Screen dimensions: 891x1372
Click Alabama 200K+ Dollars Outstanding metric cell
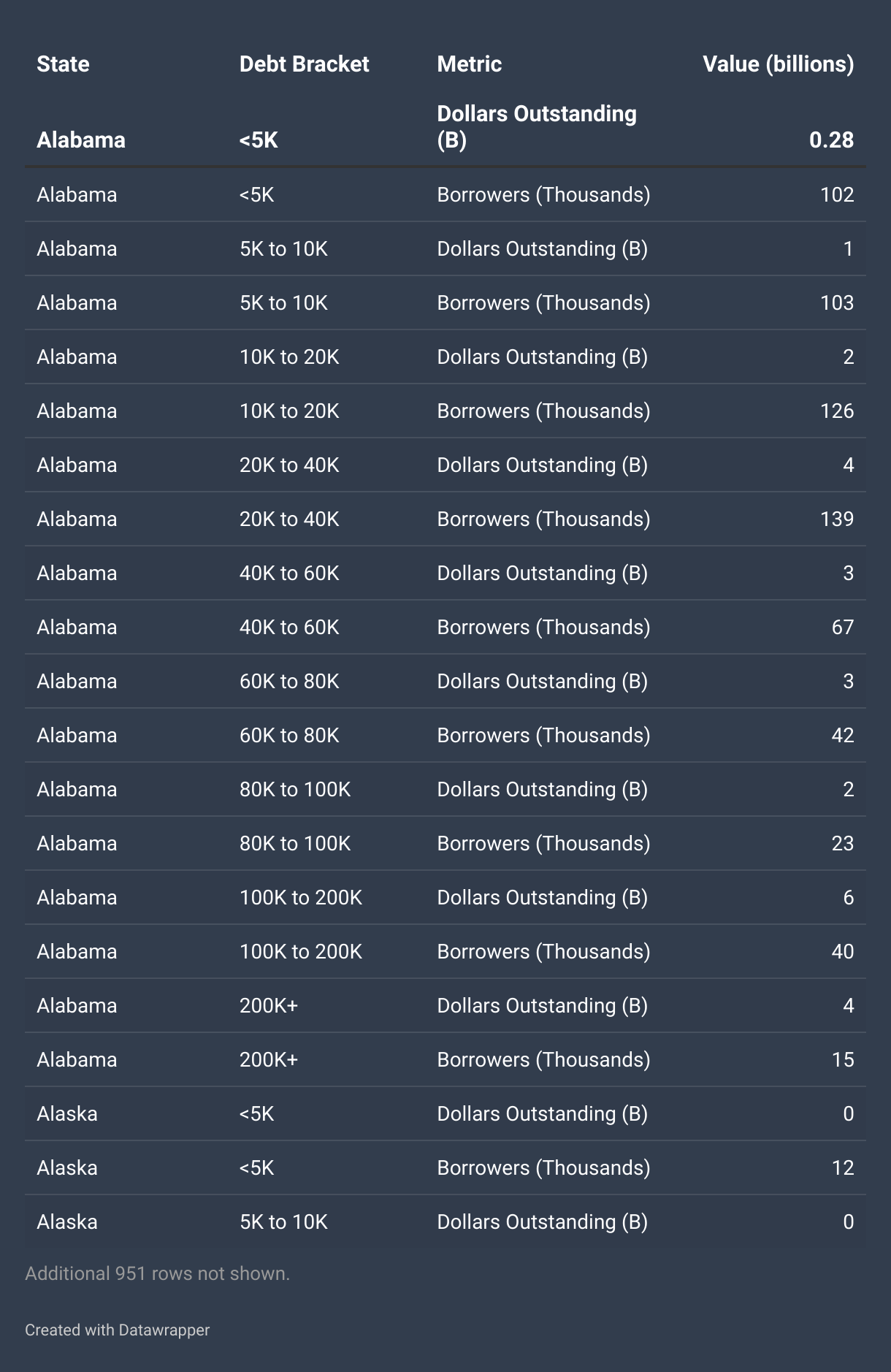pyautogui.click(x=542, y=1005)
